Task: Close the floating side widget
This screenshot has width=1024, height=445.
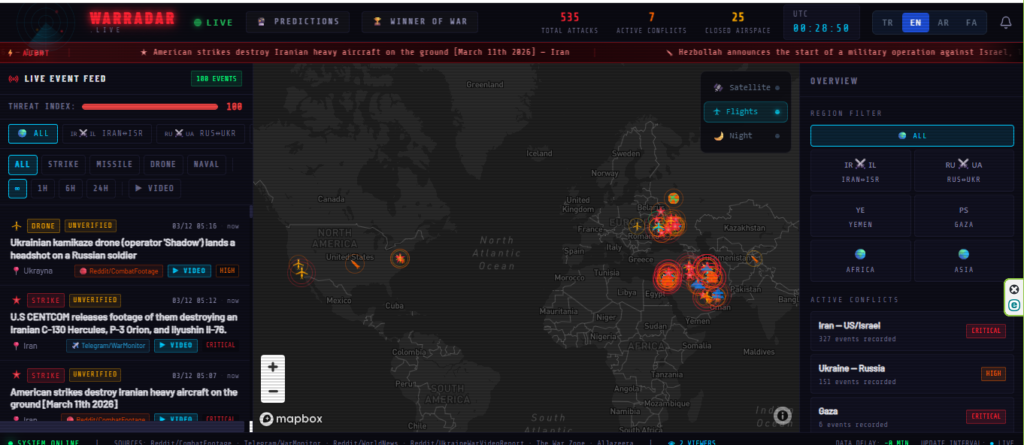Action: coord(1014,289)
